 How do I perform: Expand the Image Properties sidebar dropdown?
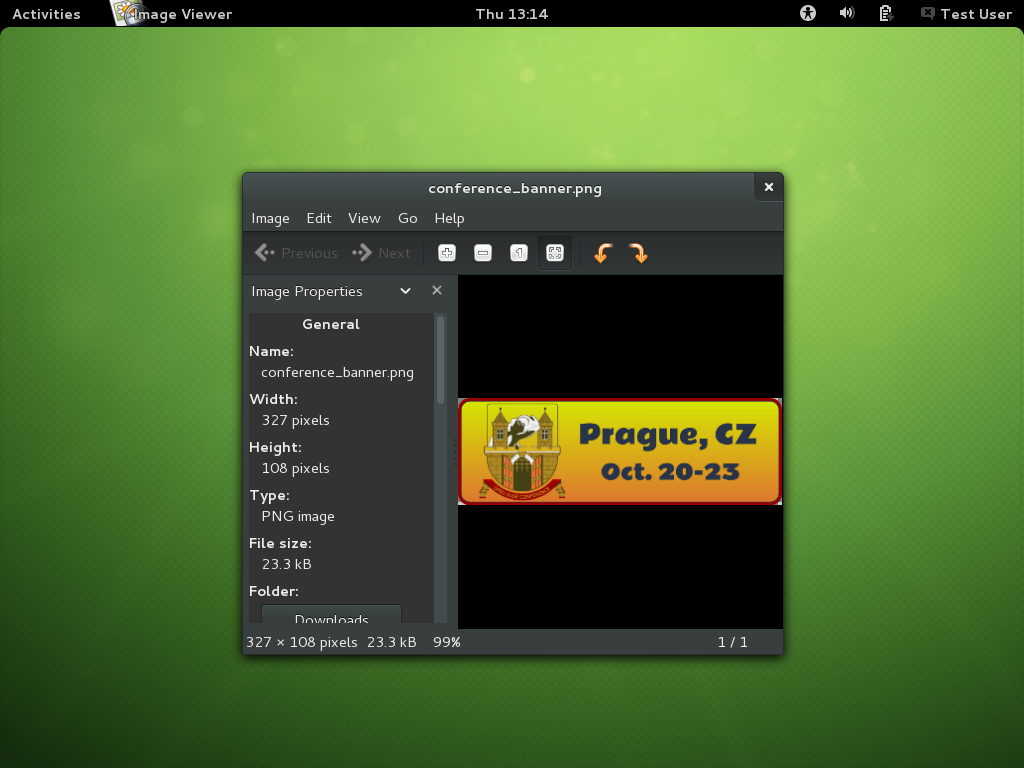click(405, 291)
